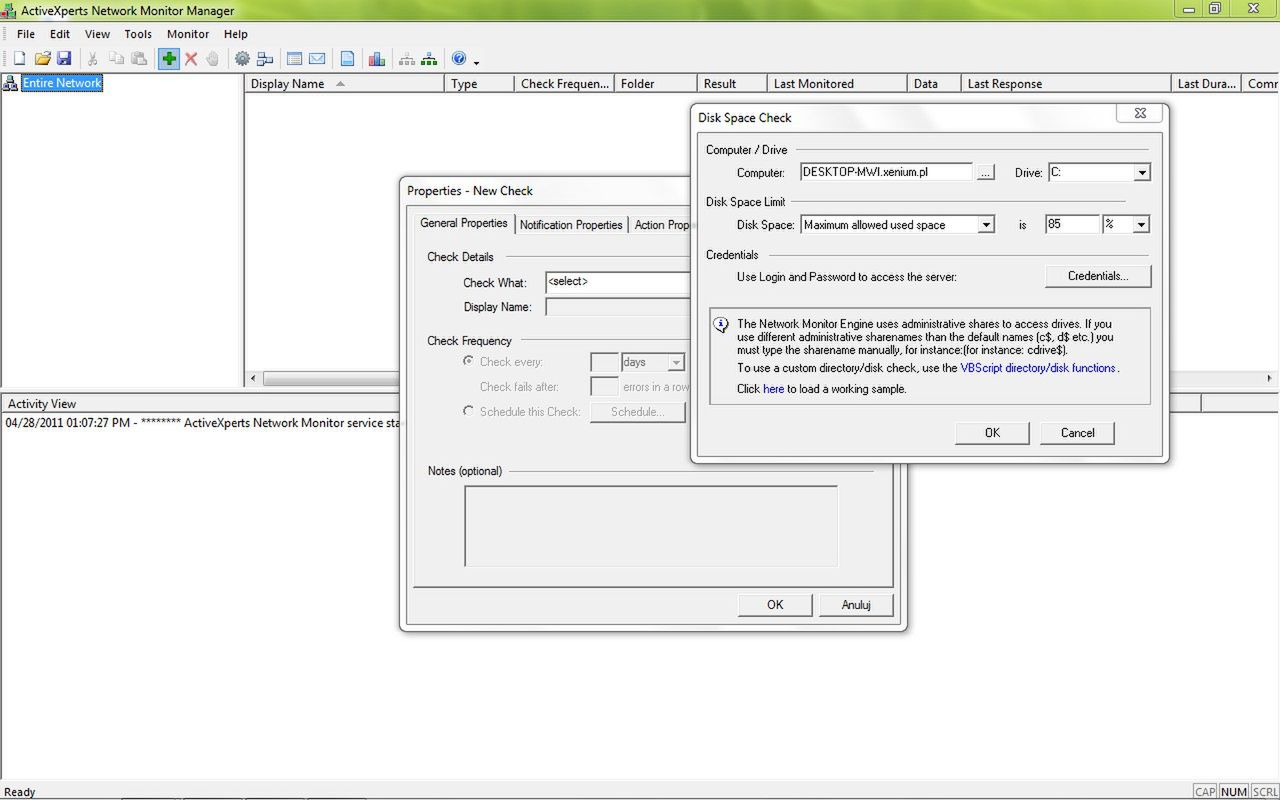Click OK in Disk Space Check dialog

[992, 433]
